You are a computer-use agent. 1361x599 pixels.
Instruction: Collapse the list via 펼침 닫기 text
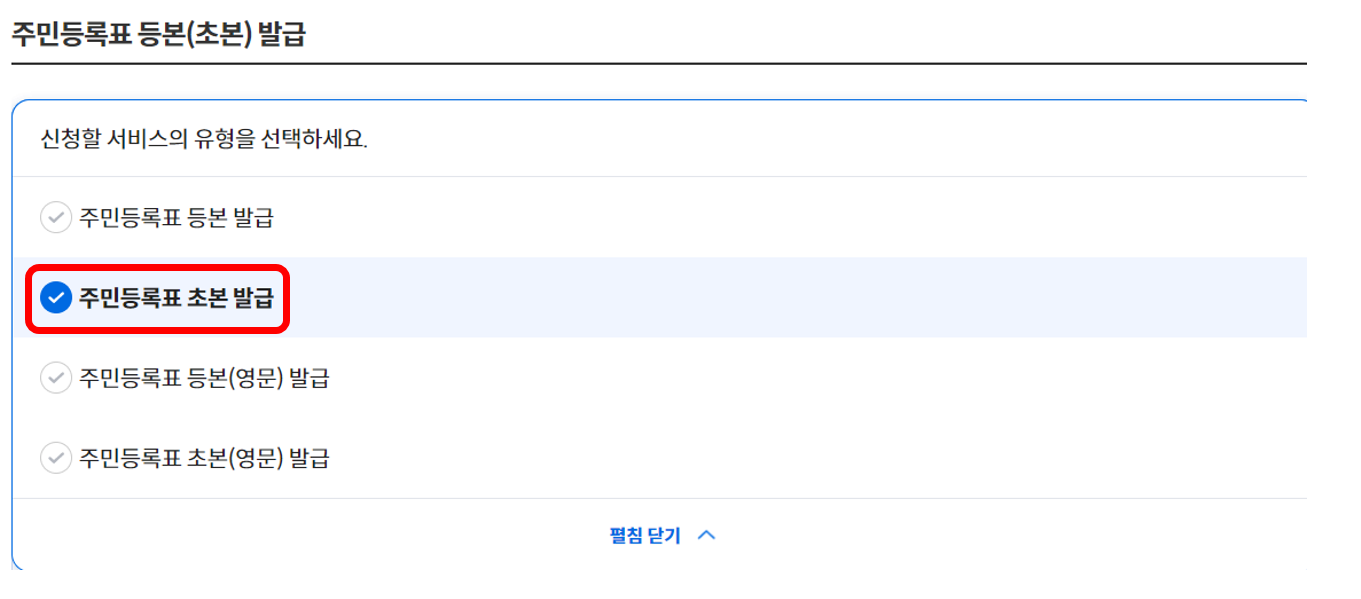645,536
